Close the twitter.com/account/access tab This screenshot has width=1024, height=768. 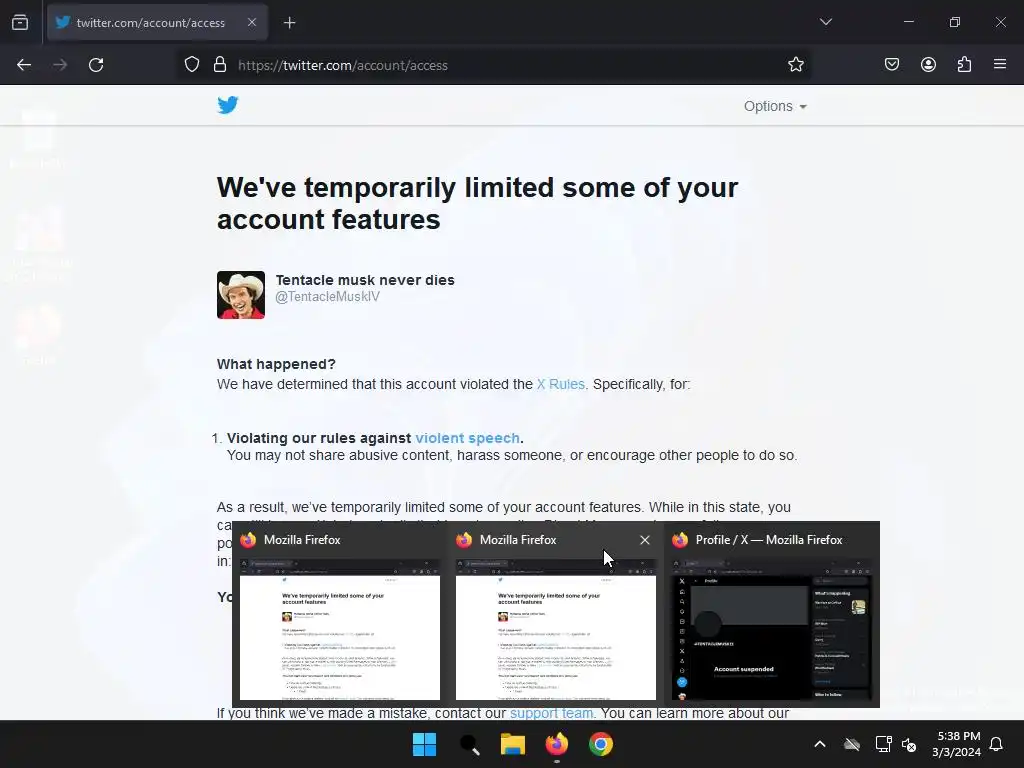(252, 22)
